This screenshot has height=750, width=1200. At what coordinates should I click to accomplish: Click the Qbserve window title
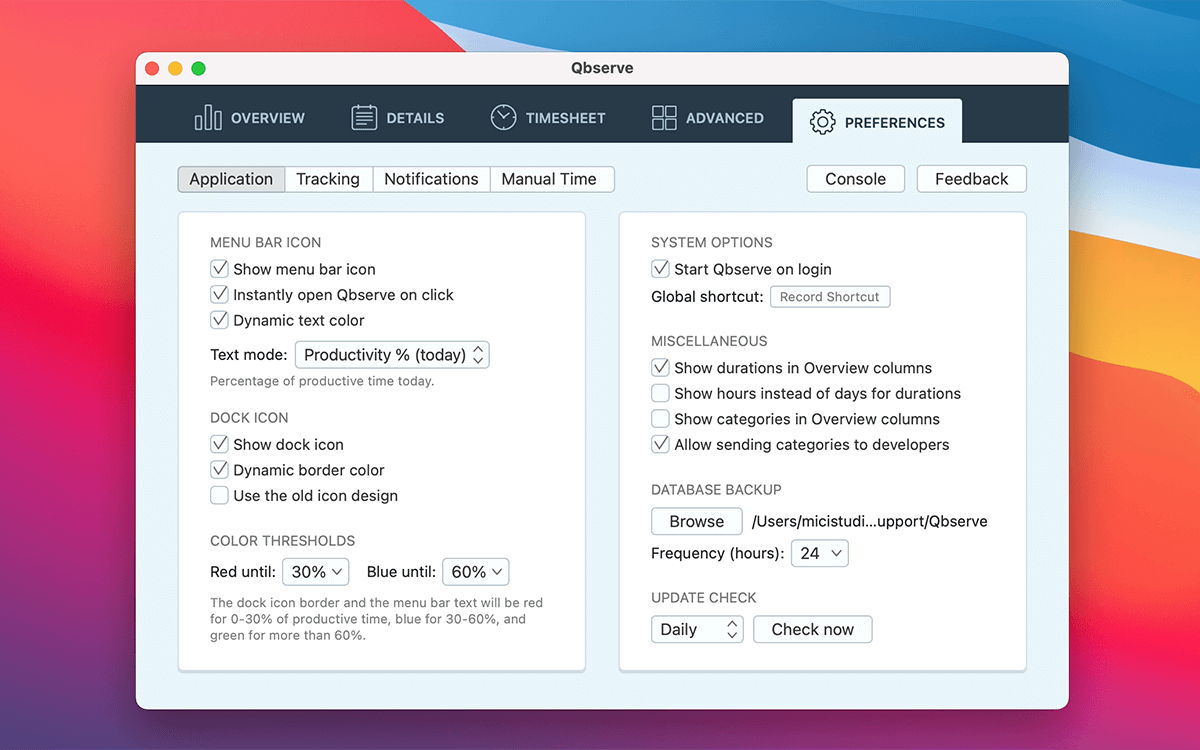click(602, 68)
